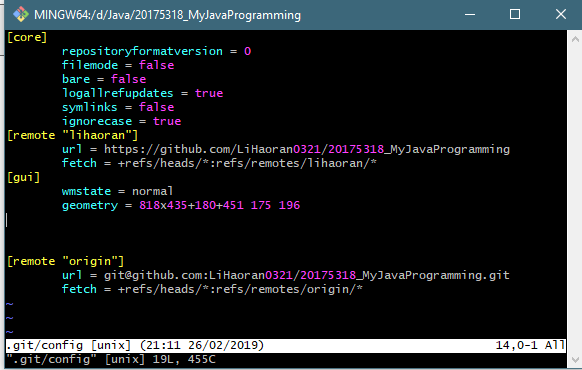This screenshot has width=582, height=370.
Task: Click the Git Bash MINGW64 title bar icon
Action: click(x=20, y=14)
